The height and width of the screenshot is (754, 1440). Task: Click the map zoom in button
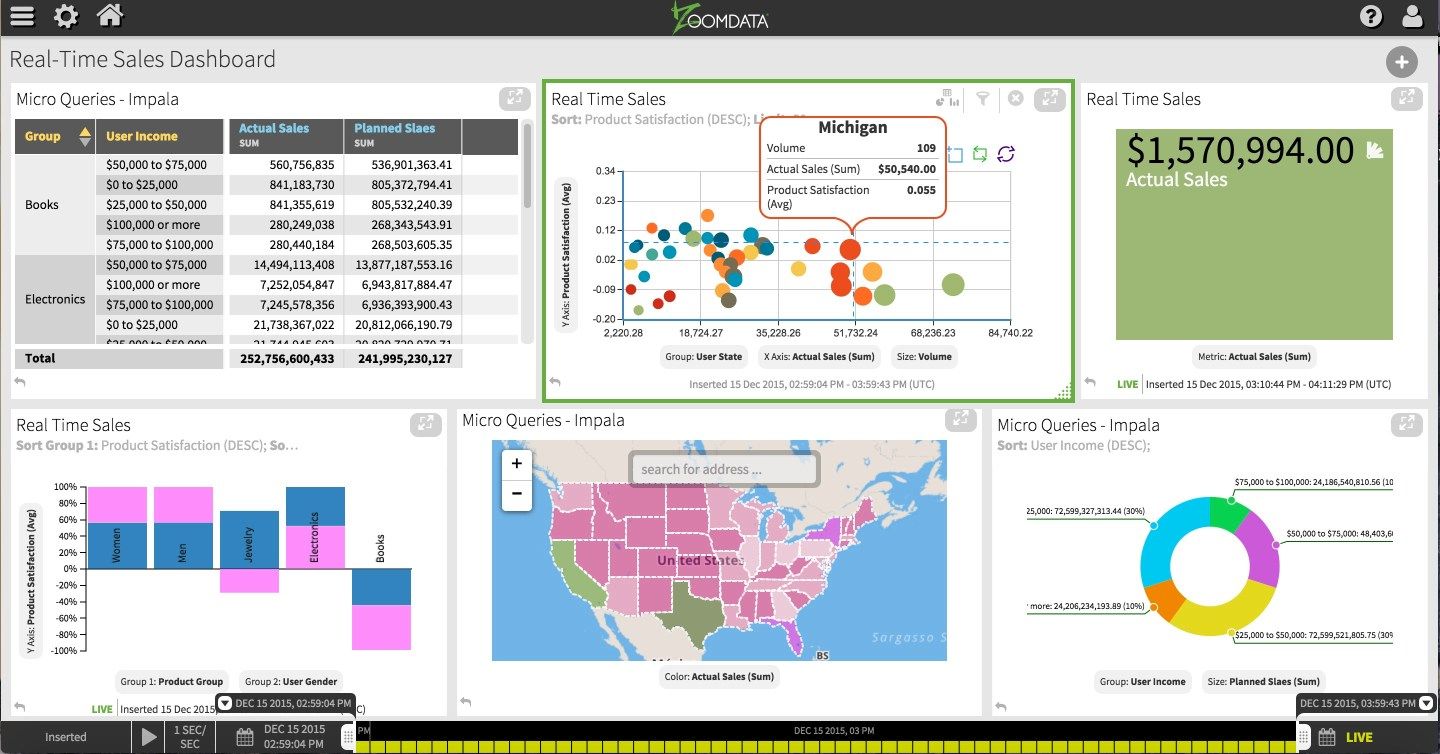[x=516, y=463]
